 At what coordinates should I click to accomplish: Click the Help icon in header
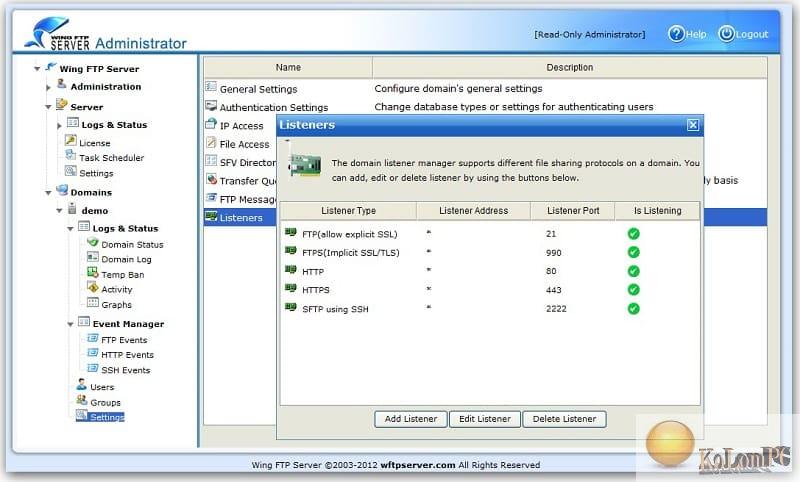(676, 34)
